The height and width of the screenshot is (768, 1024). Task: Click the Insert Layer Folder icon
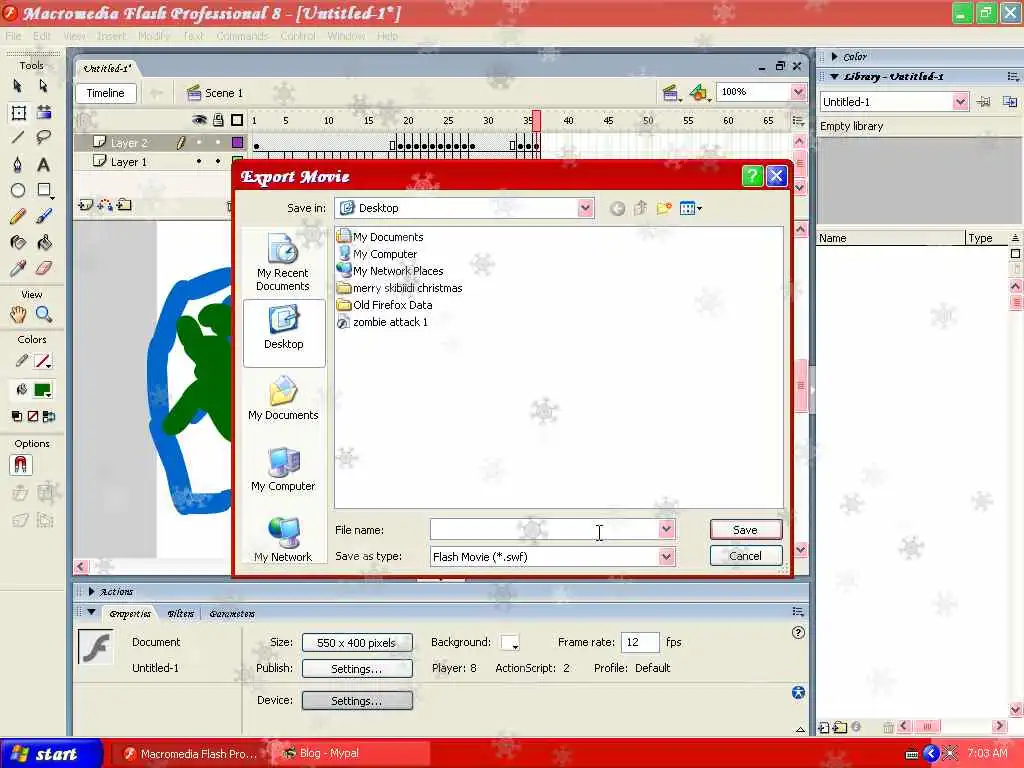click(124, 205)
